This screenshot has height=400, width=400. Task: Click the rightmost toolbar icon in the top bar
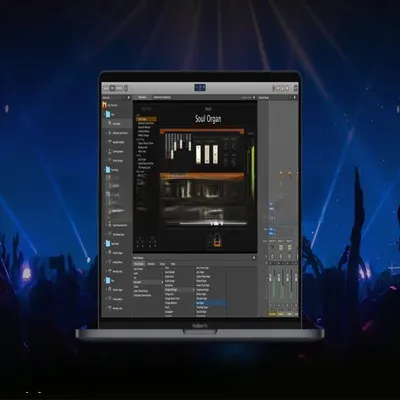[x=295, y=88]
